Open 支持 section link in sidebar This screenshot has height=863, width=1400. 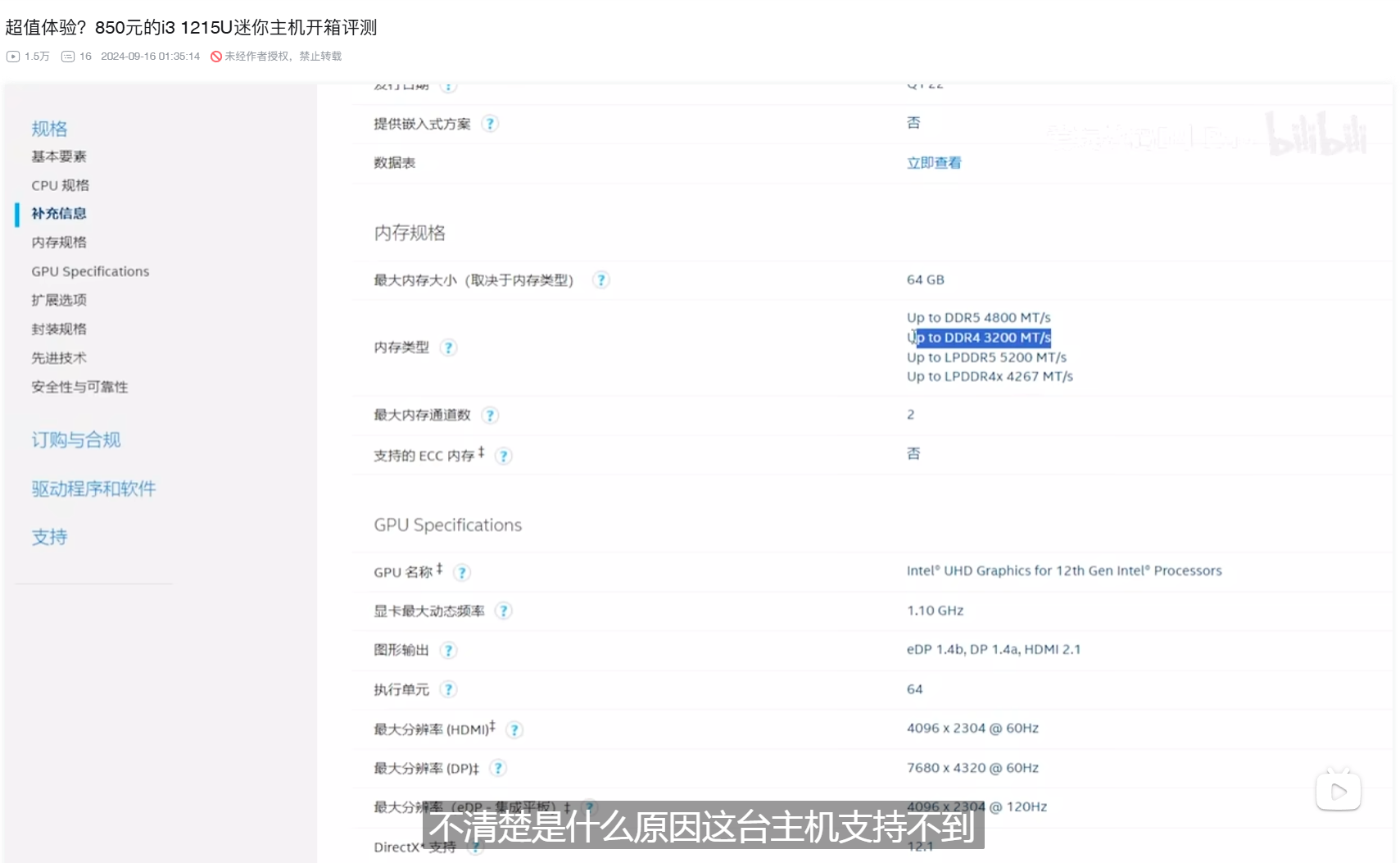[49, 537]
